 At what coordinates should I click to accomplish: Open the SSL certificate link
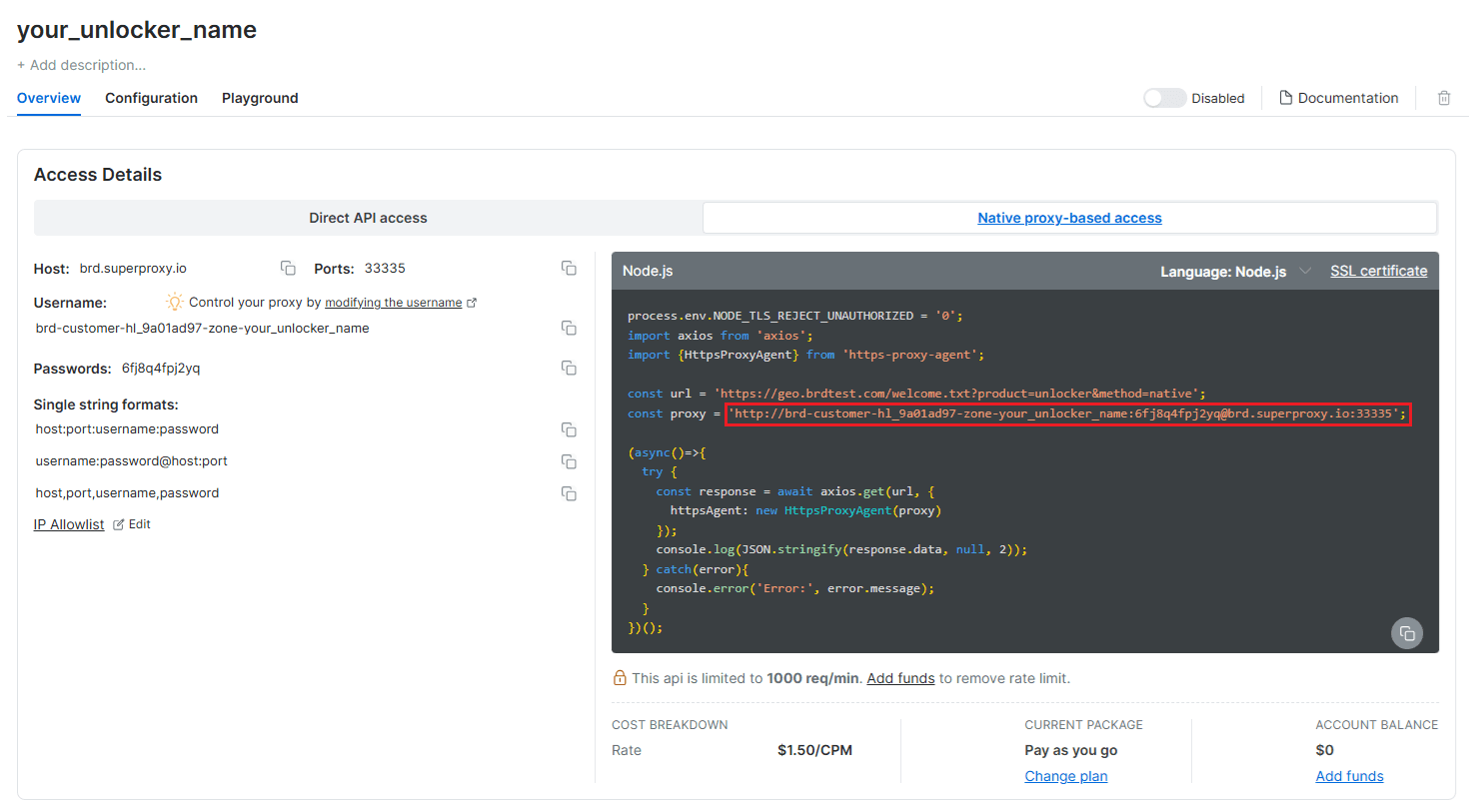tap(1379, 270)
